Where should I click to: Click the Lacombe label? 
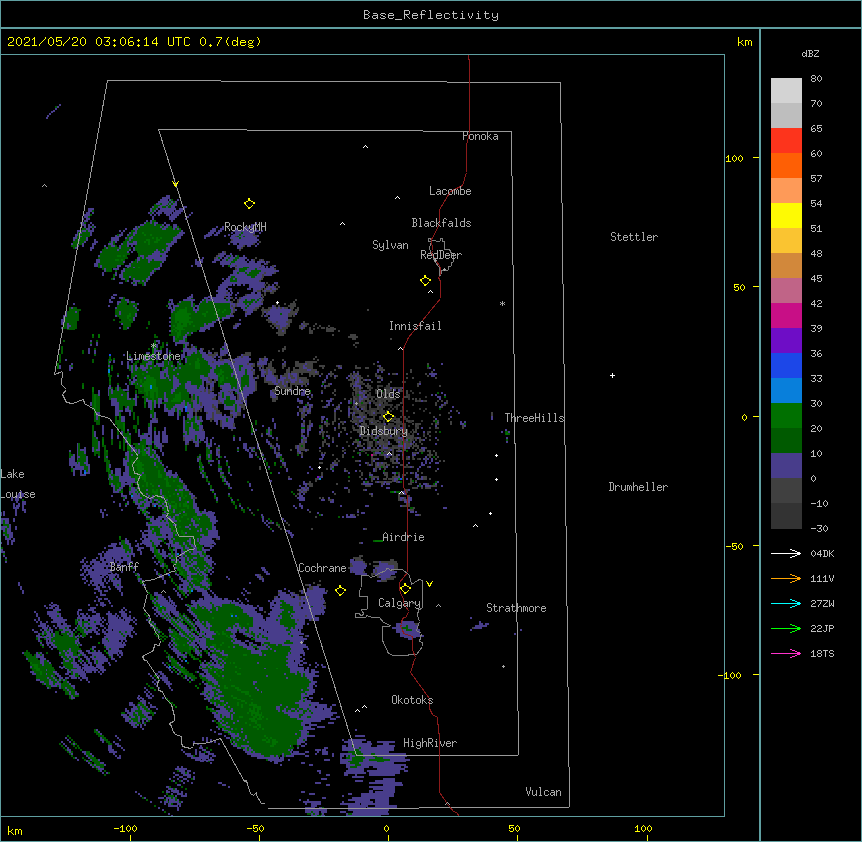(x=450, y=191)
